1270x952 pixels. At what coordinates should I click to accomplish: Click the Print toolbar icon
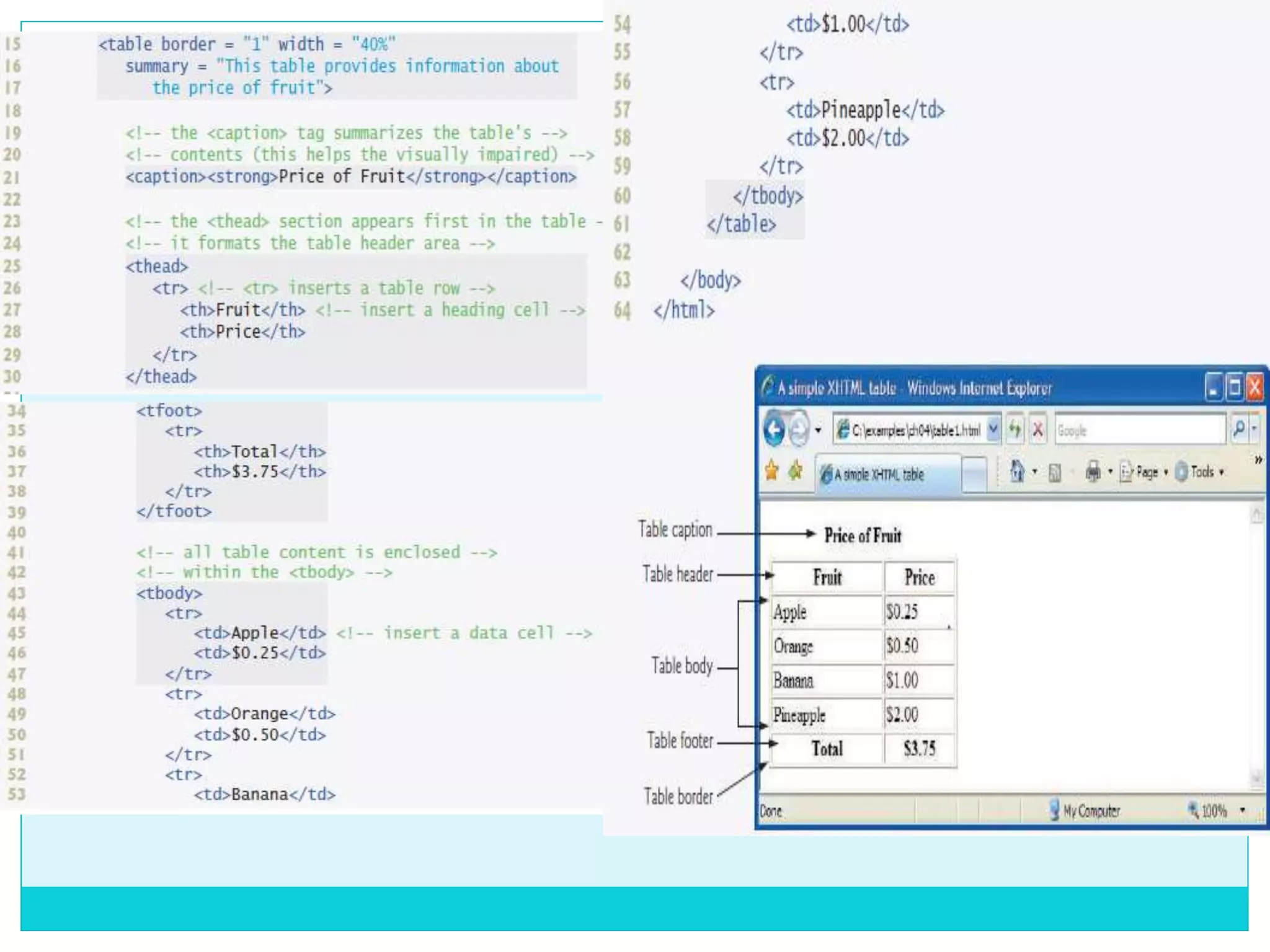coord(1093,472)
